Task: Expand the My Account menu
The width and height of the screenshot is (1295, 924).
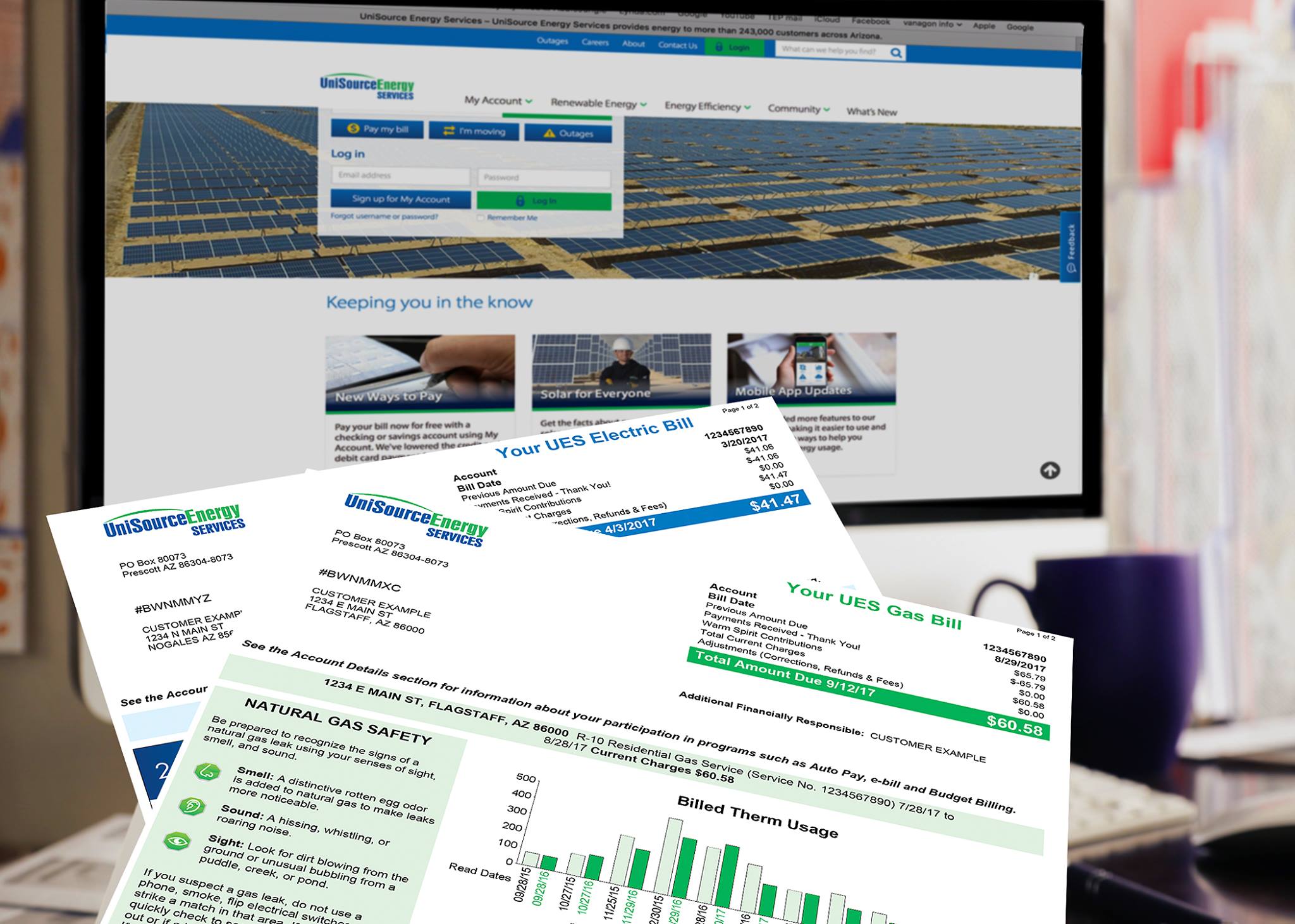Action: click(498, 100)
